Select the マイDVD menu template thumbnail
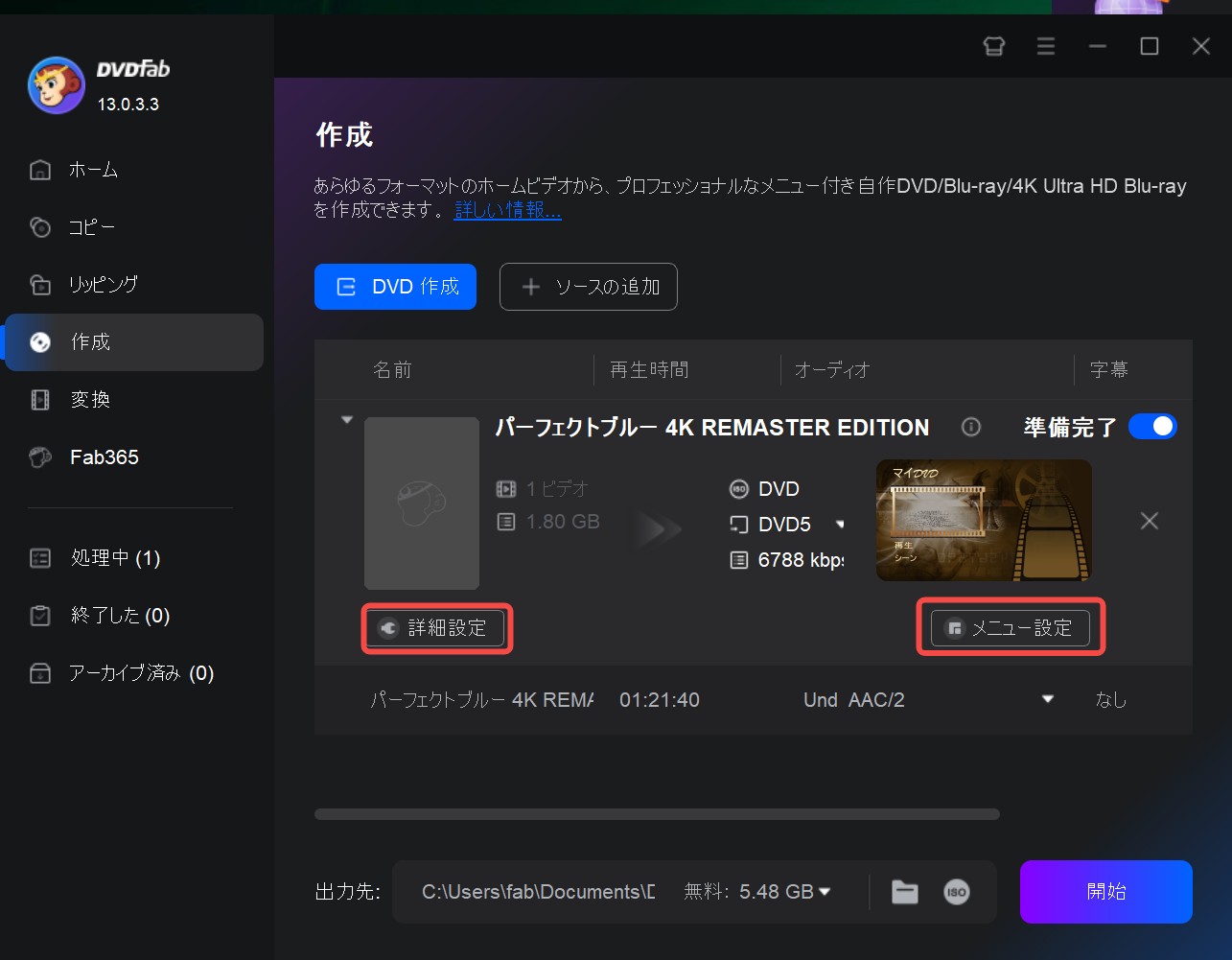 coord(983,521)
